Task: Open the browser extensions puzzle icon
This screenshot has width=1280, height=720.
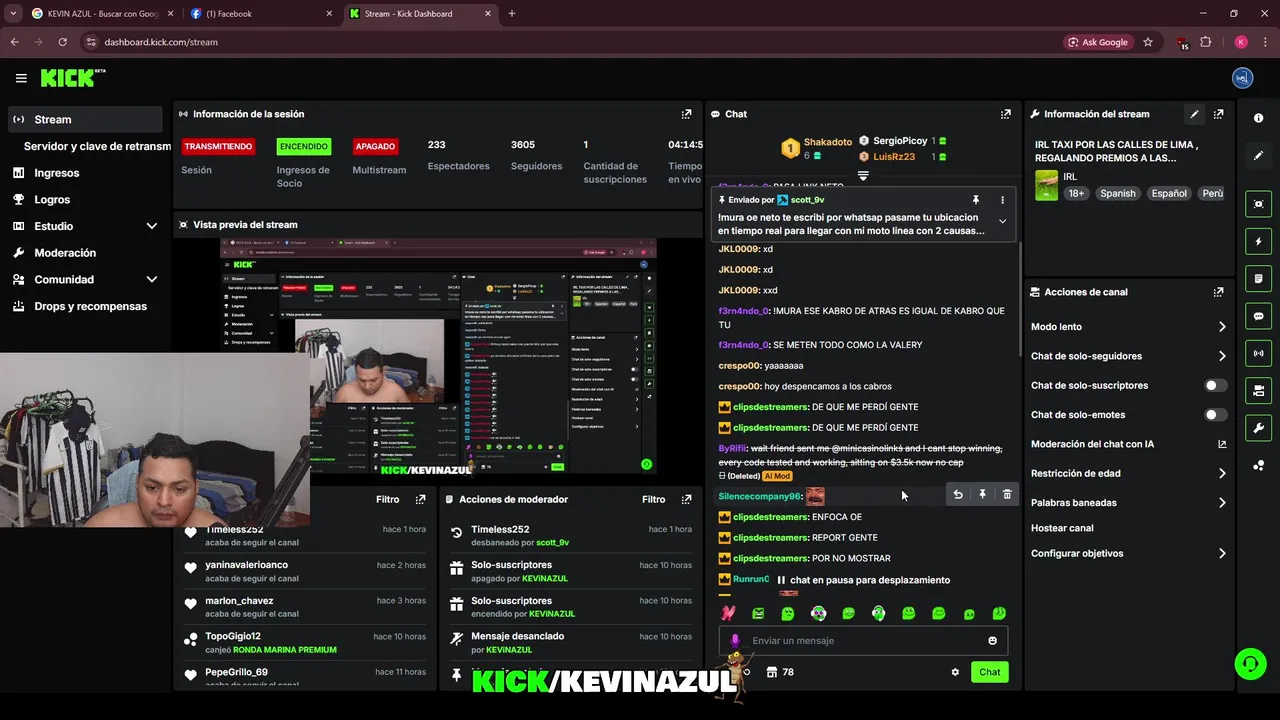Action: (x=1205, y=42)
